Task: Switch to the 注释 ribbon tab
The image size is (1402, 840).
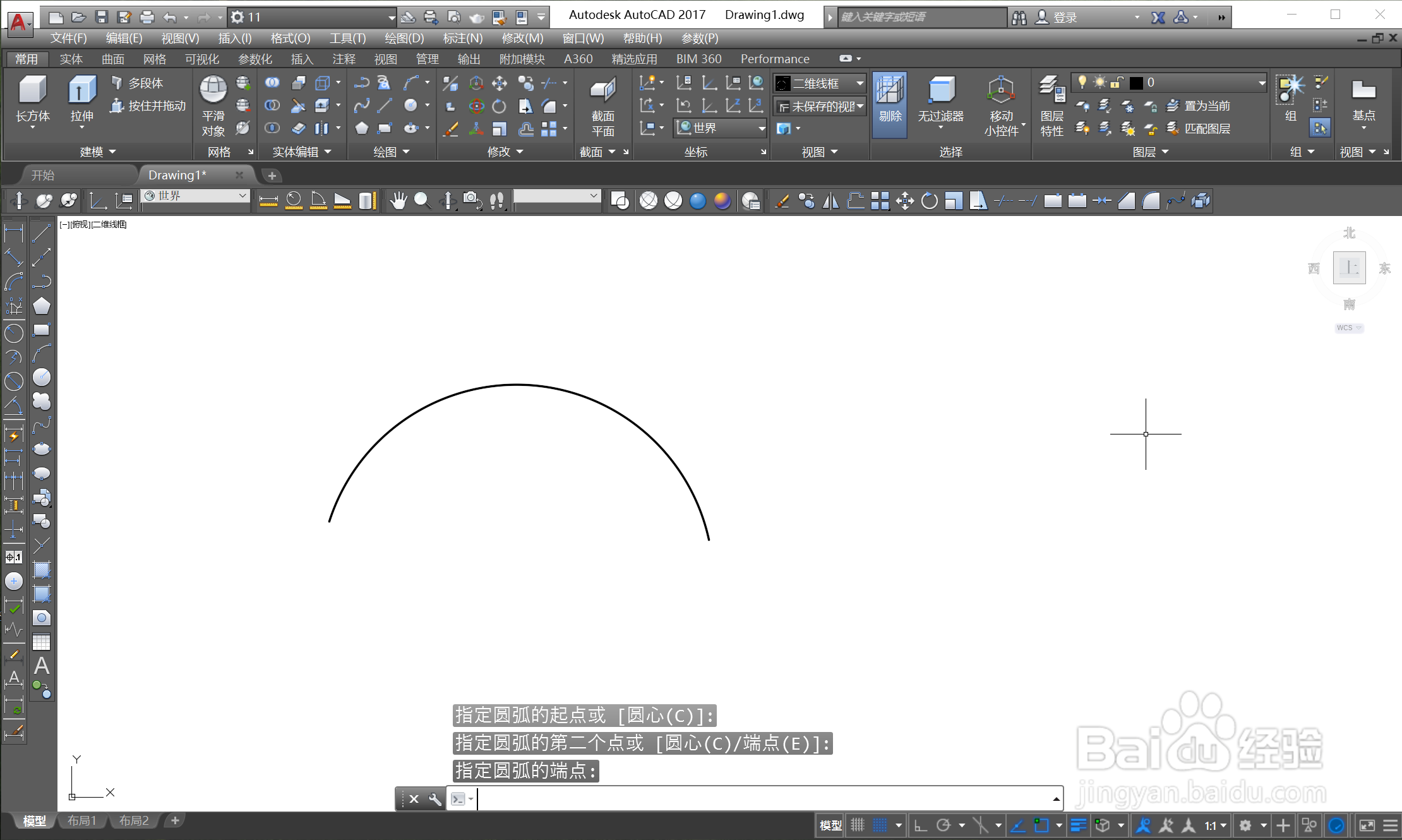Action: tap(344, 59)
